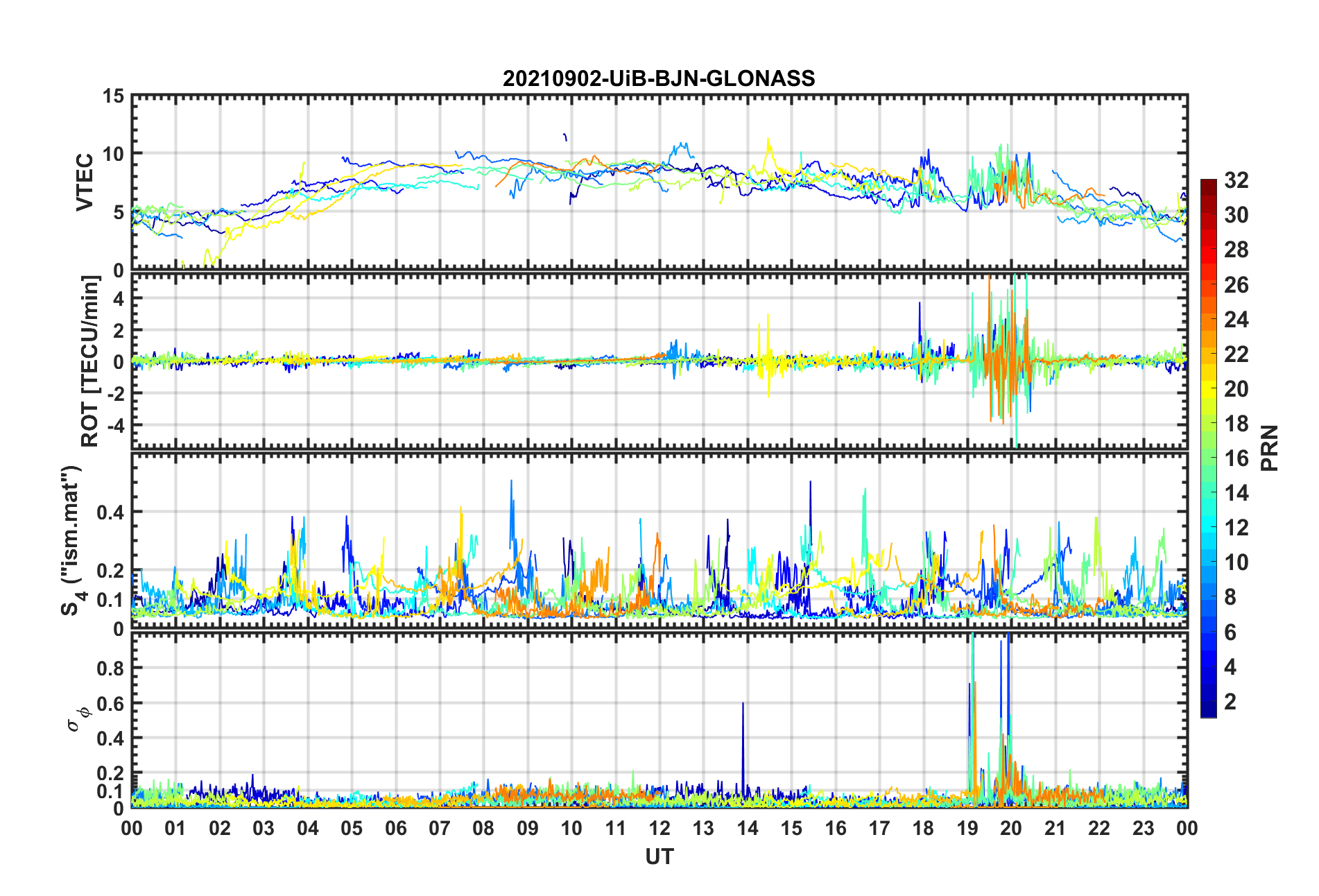Select colorbar tick label 14
Image resolution: width=1319 pixels, height=896 pixels.
1236,493
